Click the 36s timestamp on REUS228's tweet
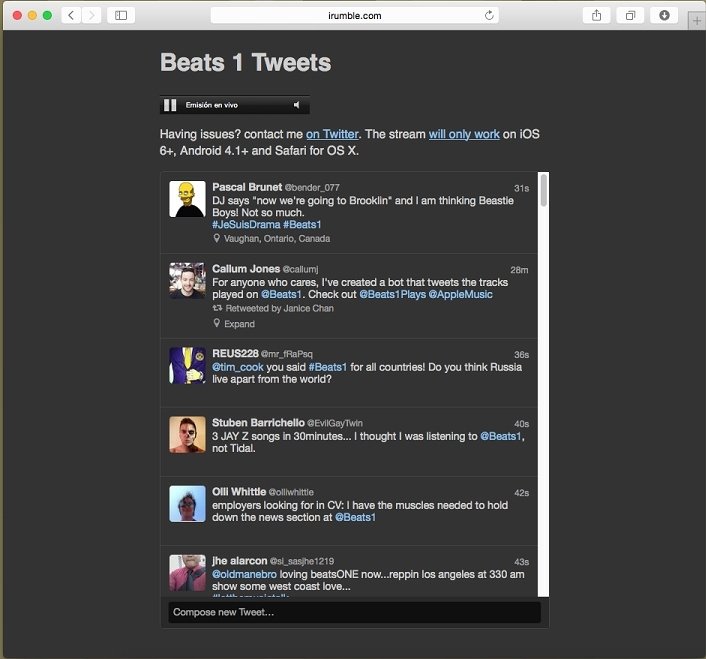 tap(521, 355)
